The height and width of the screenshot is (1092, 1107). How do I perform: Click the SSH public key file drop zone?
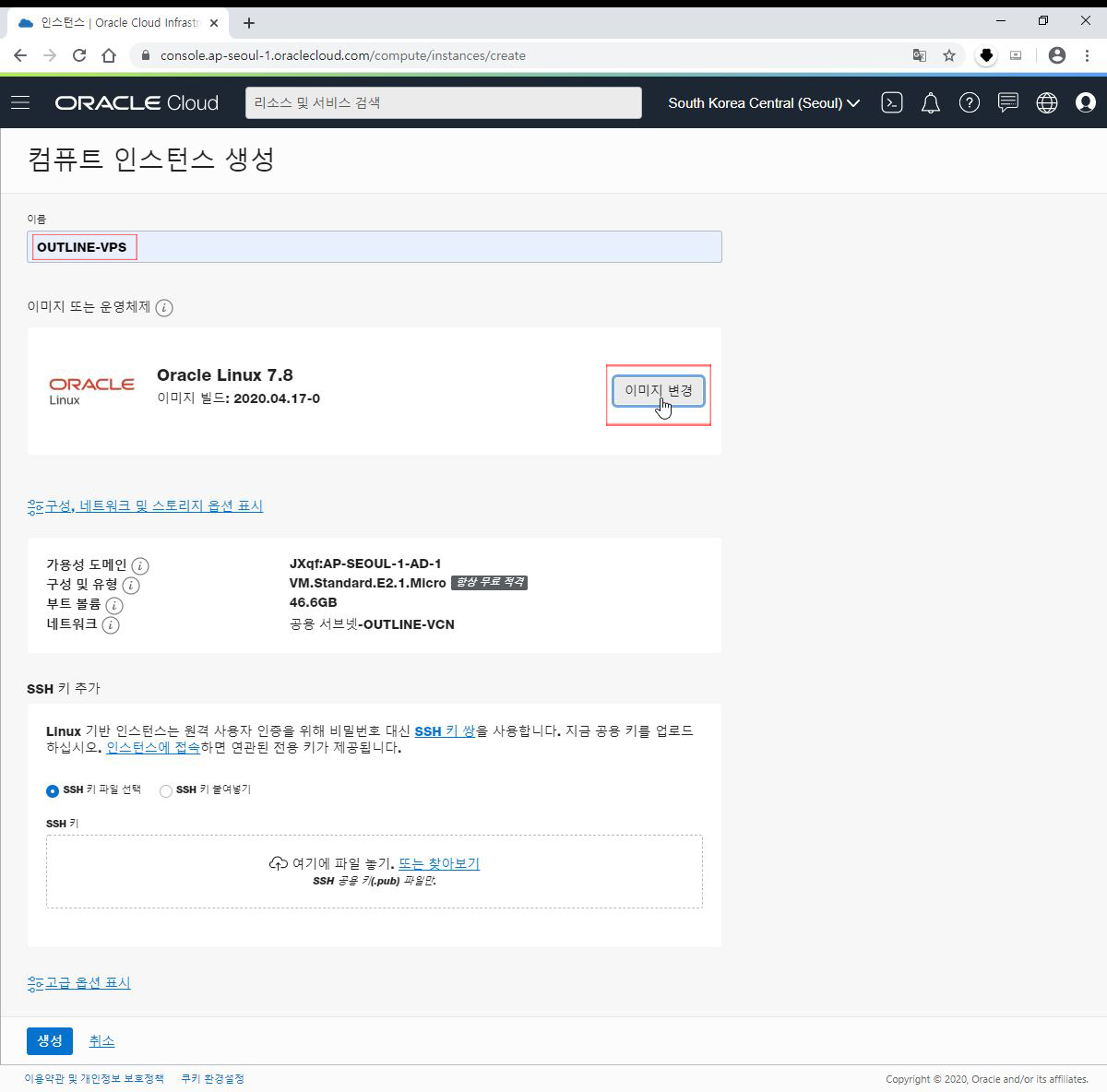point(375,872)
